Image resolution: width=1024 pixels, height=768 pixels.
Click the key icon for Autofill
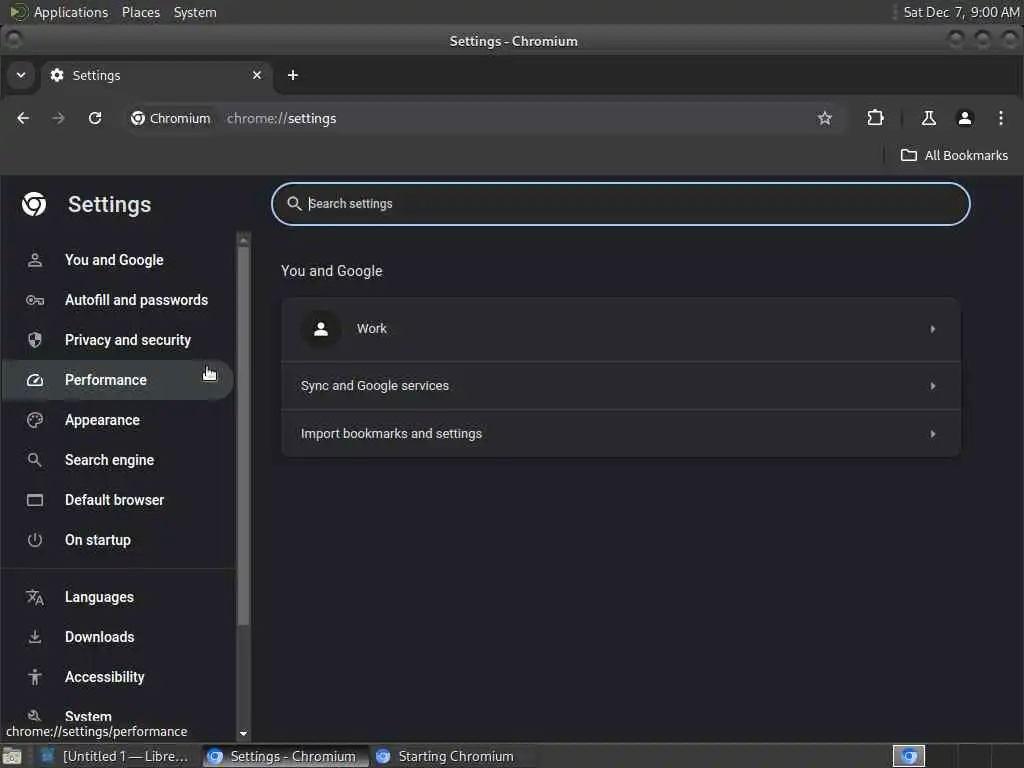(35, 300)
